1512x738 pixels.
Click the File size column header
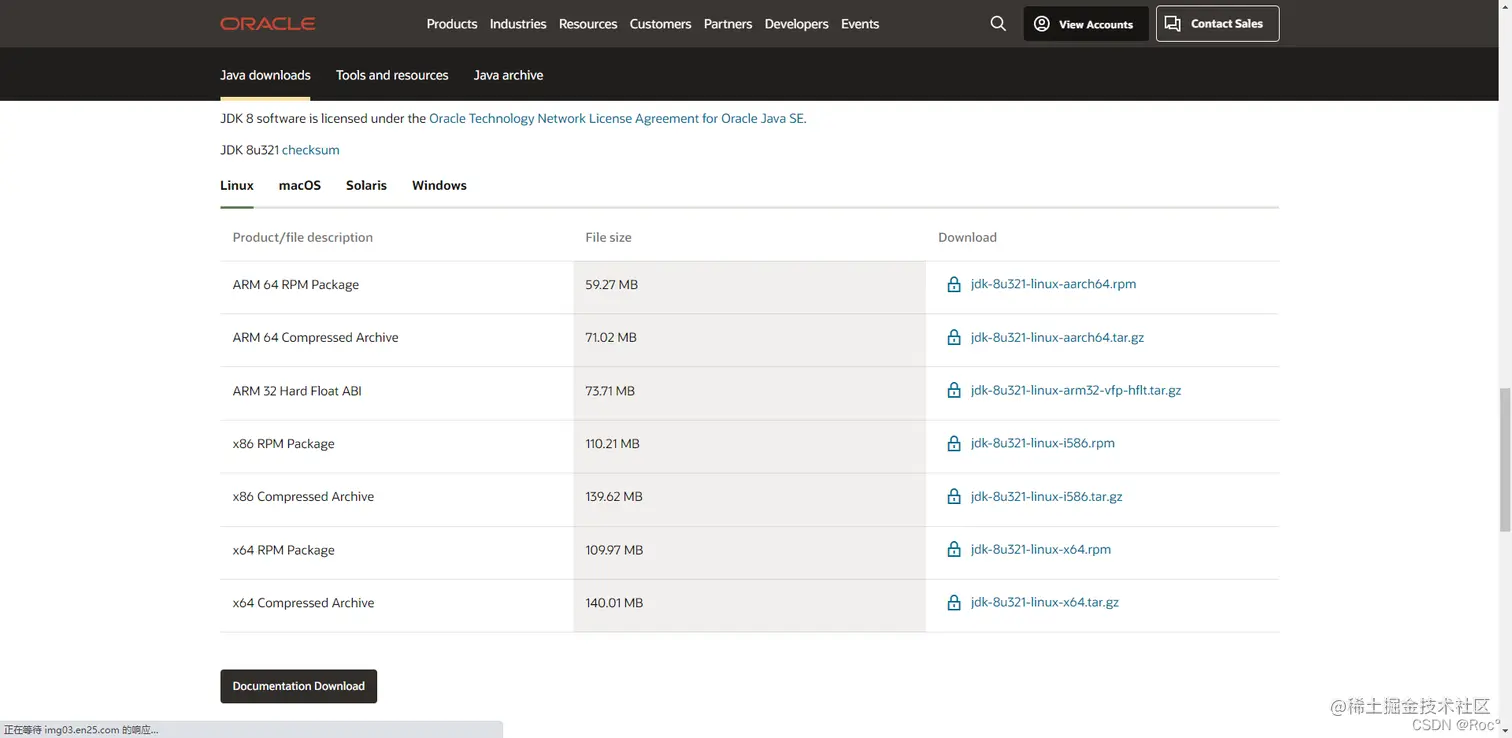(x=608, y=237)
